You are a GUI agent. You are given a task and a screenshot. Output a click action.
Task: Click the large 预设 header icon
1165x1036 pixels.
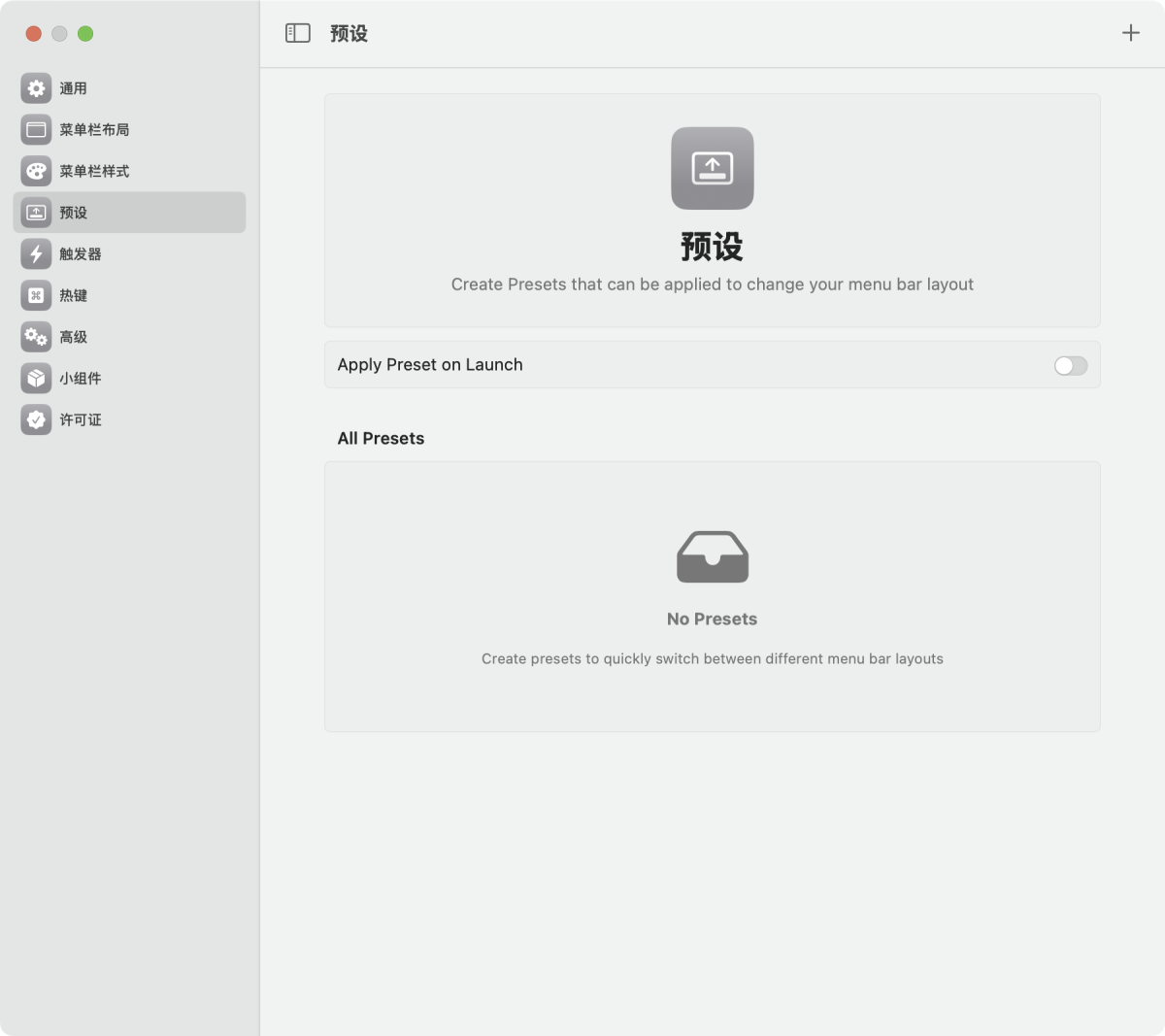click(x=712, y=168)
